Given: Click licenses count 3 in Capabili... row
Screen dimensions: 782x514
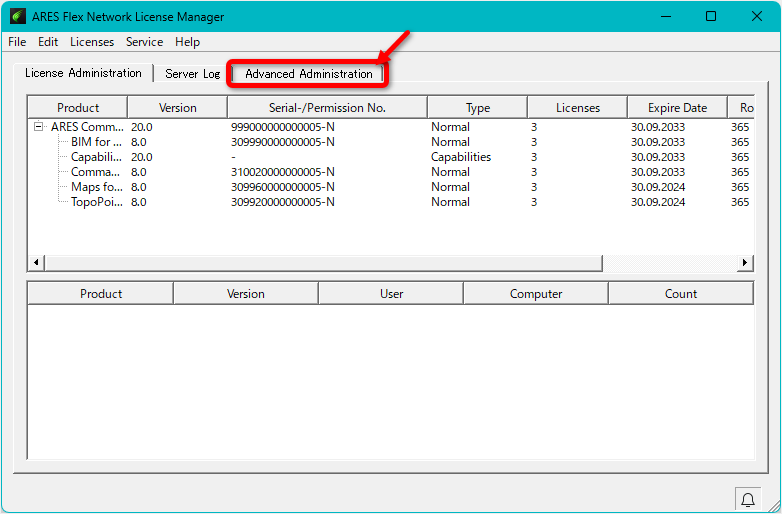Looking at the screenshot, I should pyautogui.click(x=534, y=157).
